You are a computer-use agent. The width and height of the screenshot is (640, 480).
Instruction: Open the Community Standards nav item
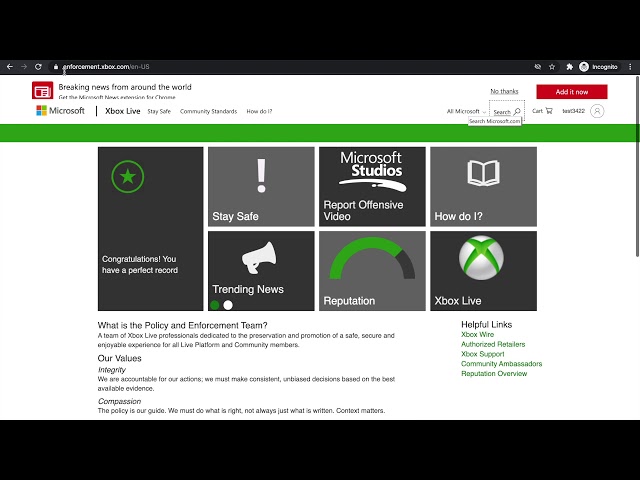(x=208, y=111)
